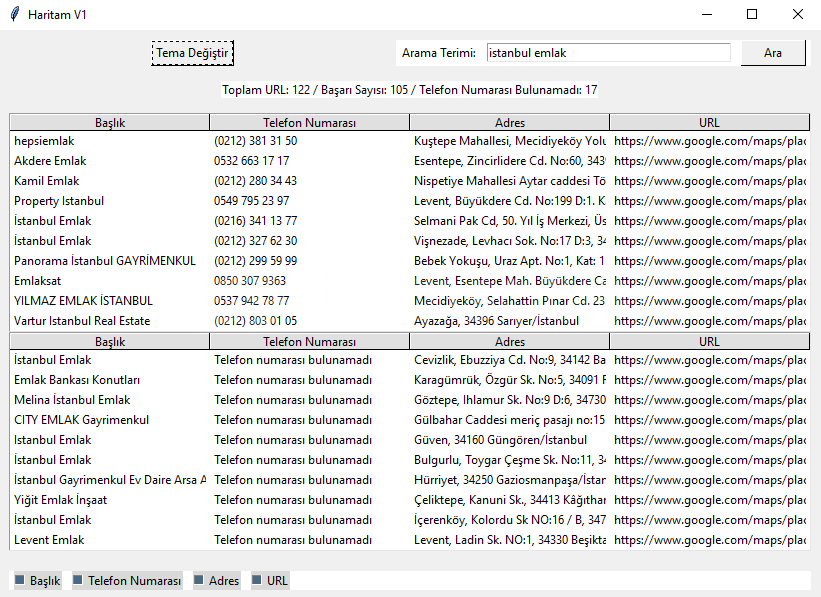Click phone number 0549 795 23 97
Image resolution: width=821 pixels, height=597 pixels.
pos(251,201)
